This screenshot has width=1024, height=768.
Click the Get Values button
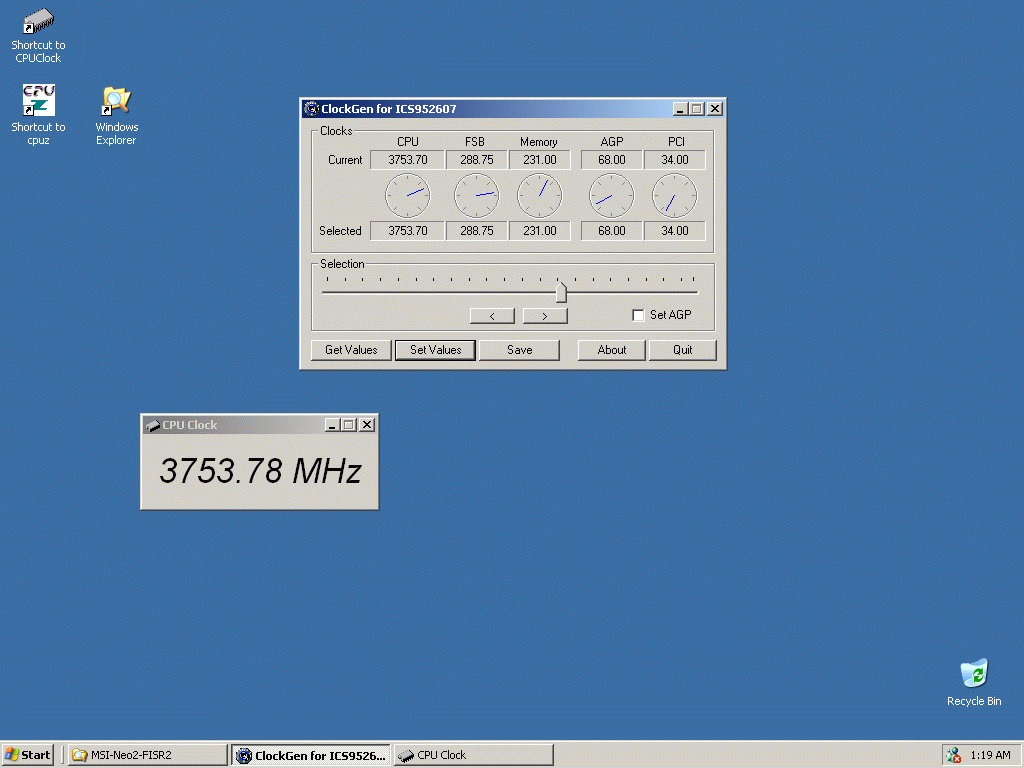(x=351, y=350)
